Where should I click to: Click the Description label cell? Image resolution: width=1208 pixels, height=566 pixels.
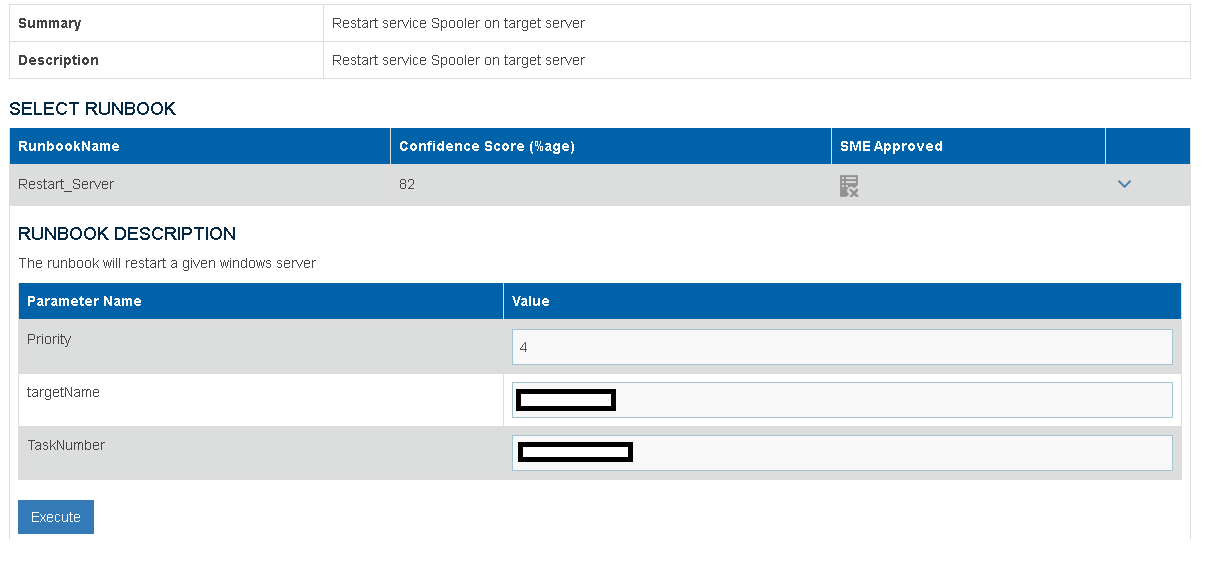[58, 60]
